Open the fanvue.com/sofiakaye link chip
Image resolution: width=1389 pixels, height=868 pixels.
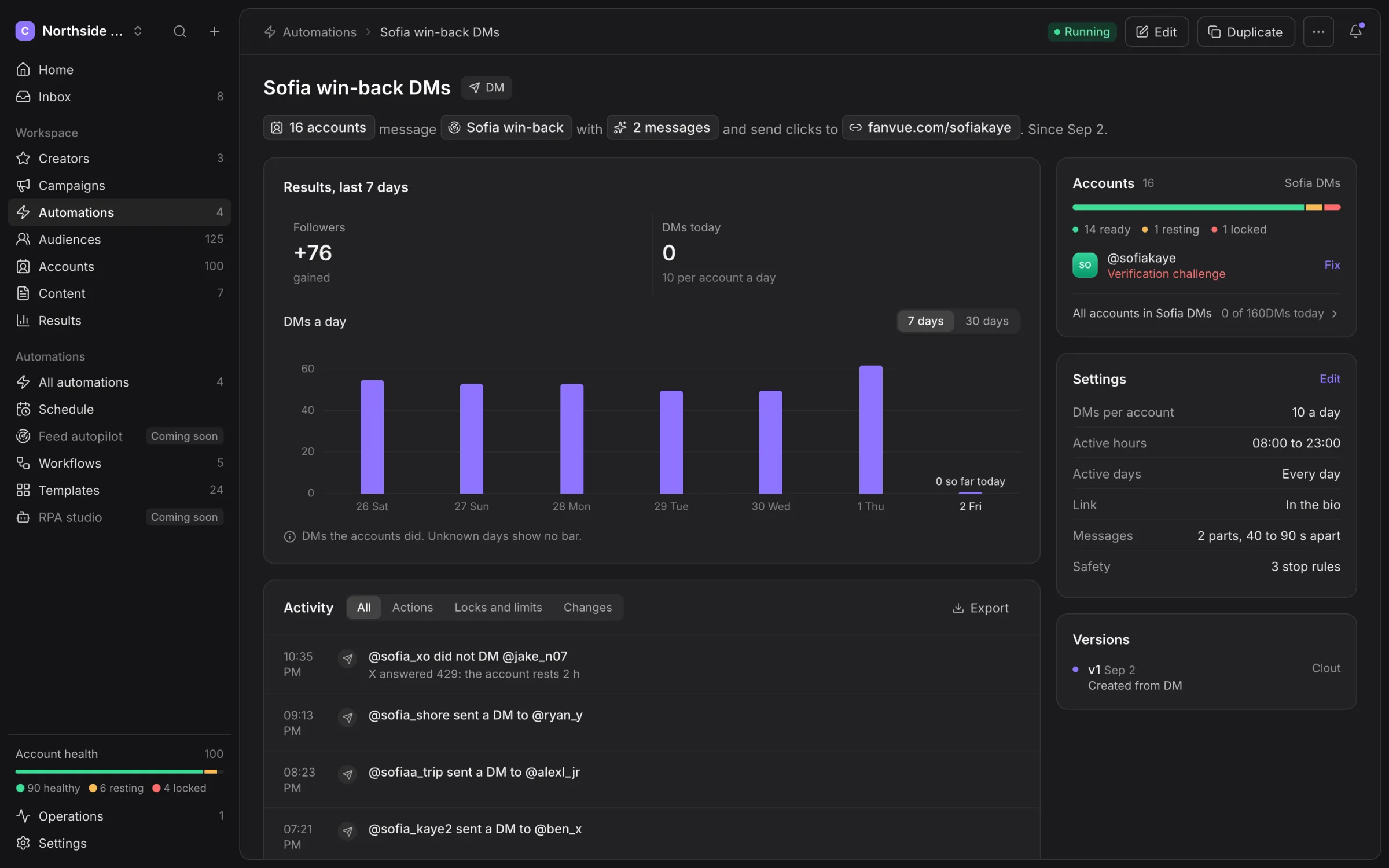931,127
